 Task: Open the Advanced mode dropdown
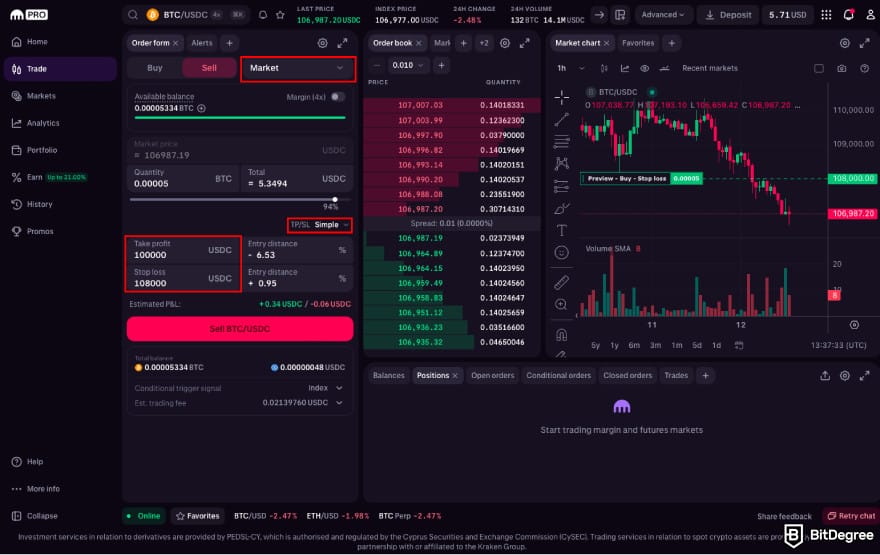[663, 15]
